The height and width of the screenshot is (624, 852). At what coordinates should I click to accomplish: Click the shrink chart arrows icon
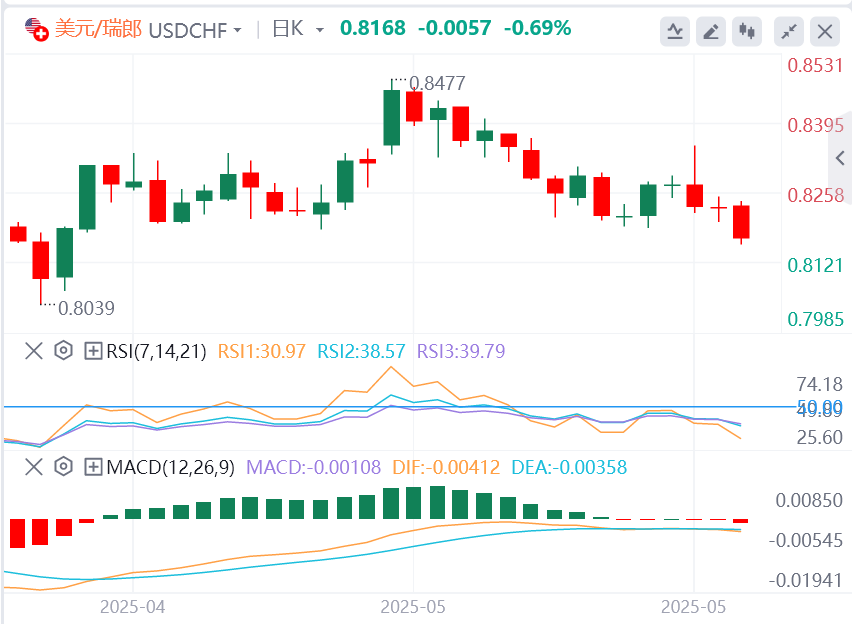(790, 31)
